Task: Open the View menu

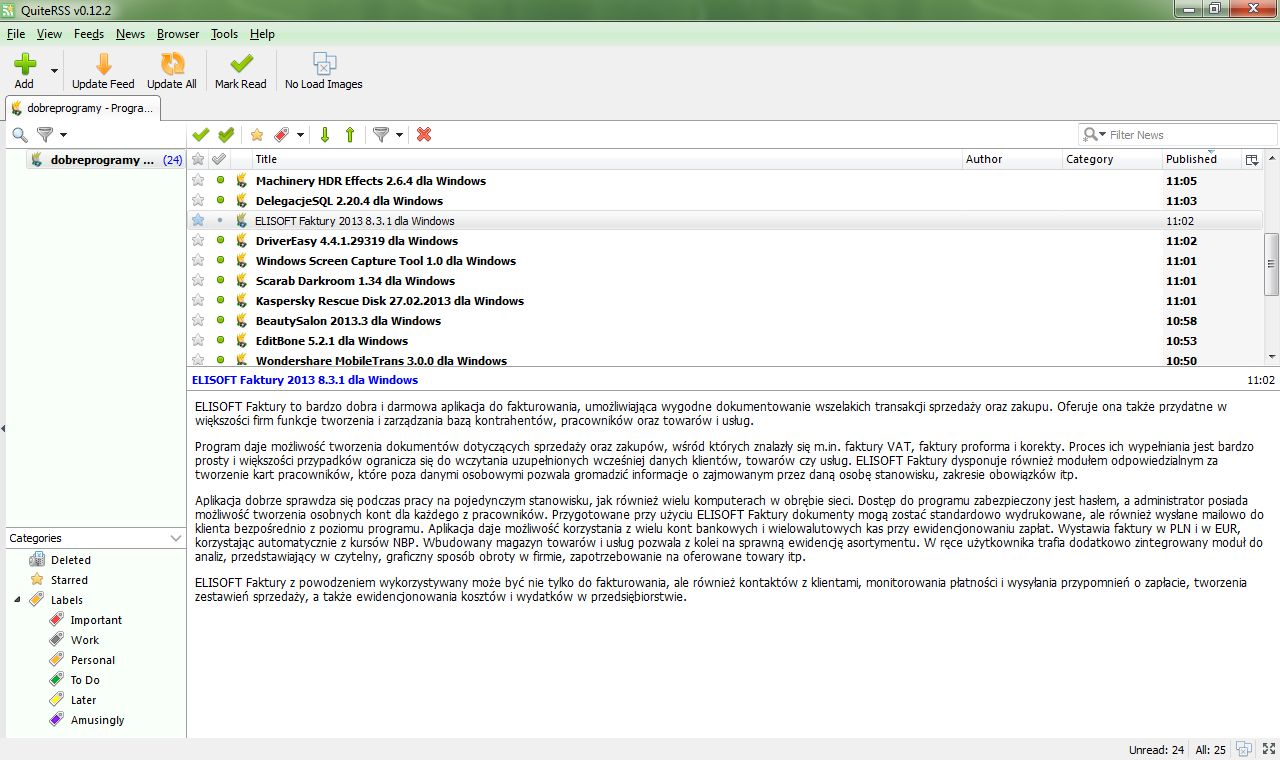Action: click(49, 34)
